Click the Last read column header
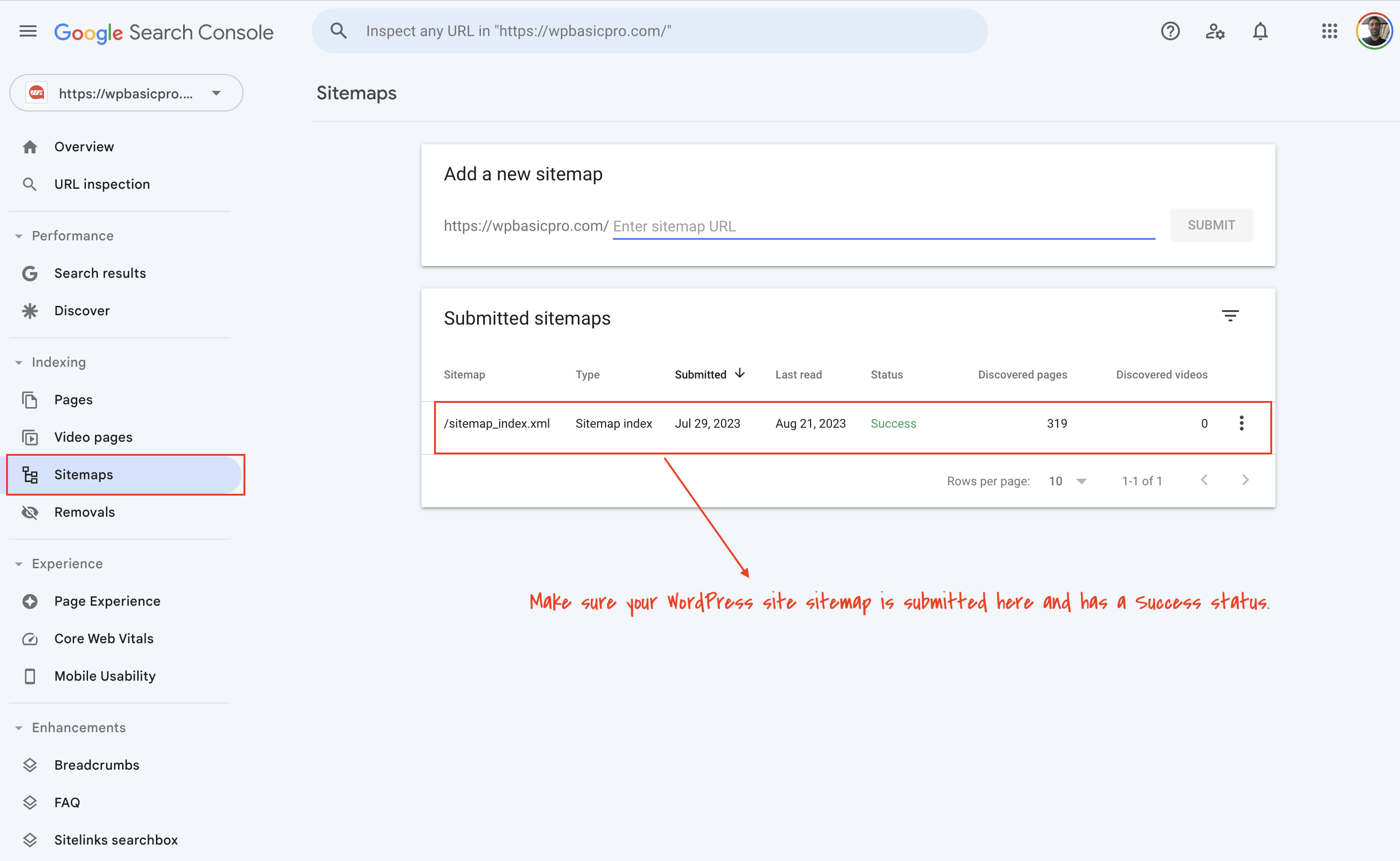The width and height of the screenshot is (1400, 861). (798, 375)
